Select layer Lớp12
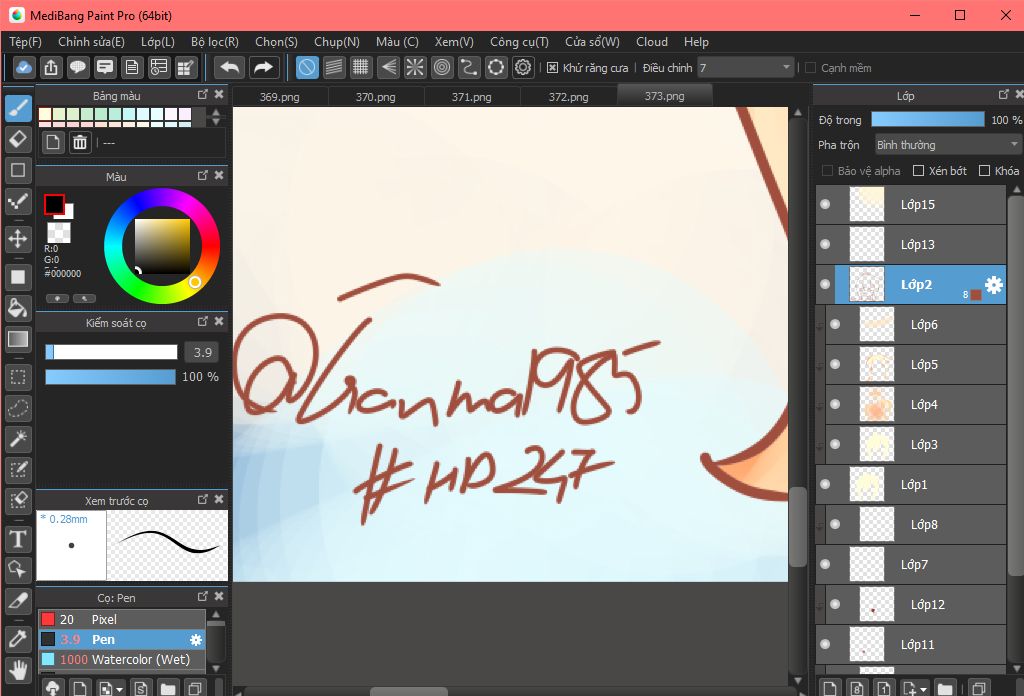1024x696 pixels. pos(916,605)
